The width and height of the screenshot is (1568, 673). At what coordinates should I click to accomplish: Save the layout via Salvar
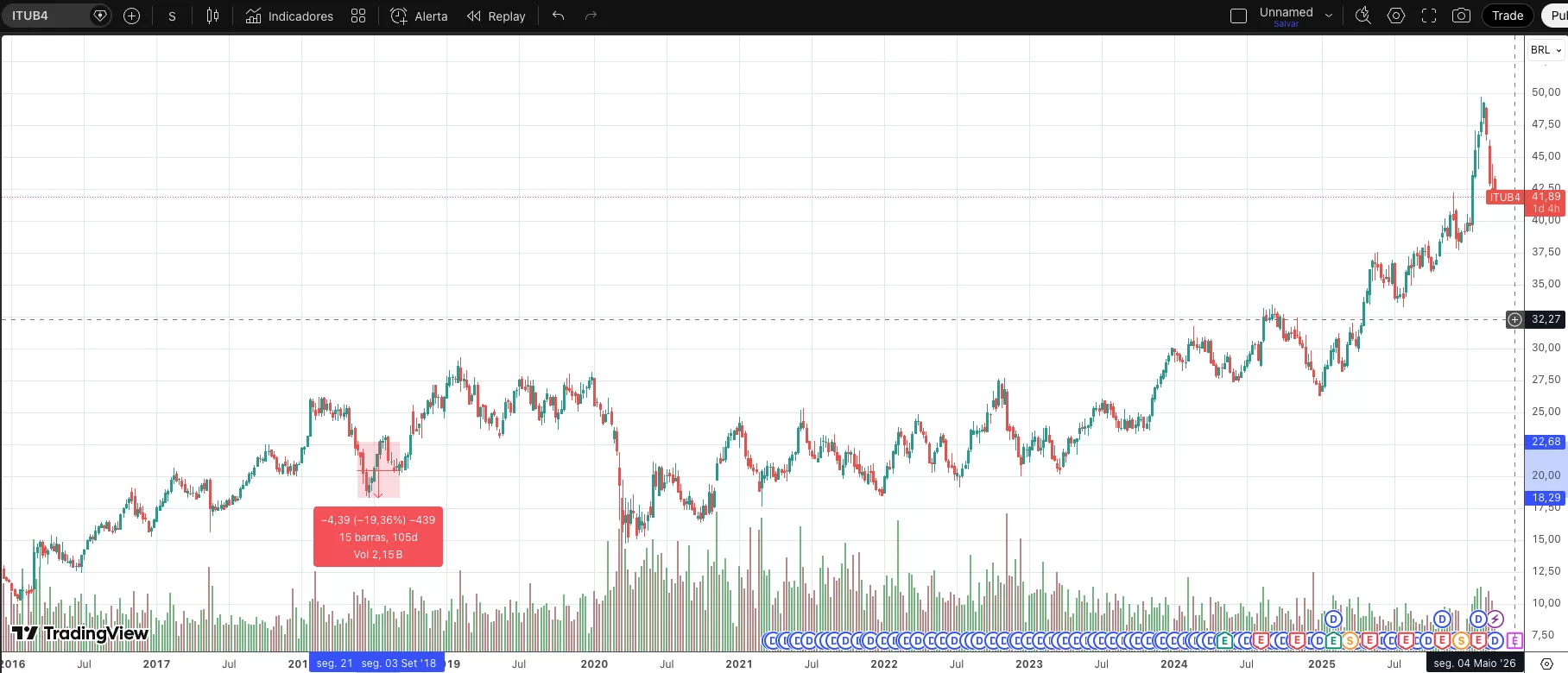point(1286,24)
